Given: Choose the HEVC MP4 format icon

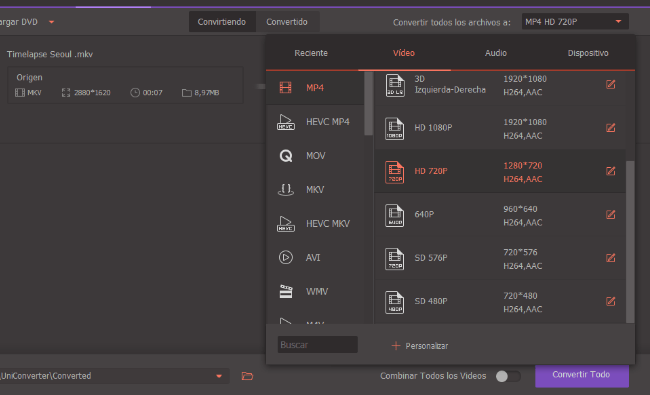Looking at the screenshot, I should (286, 122).
